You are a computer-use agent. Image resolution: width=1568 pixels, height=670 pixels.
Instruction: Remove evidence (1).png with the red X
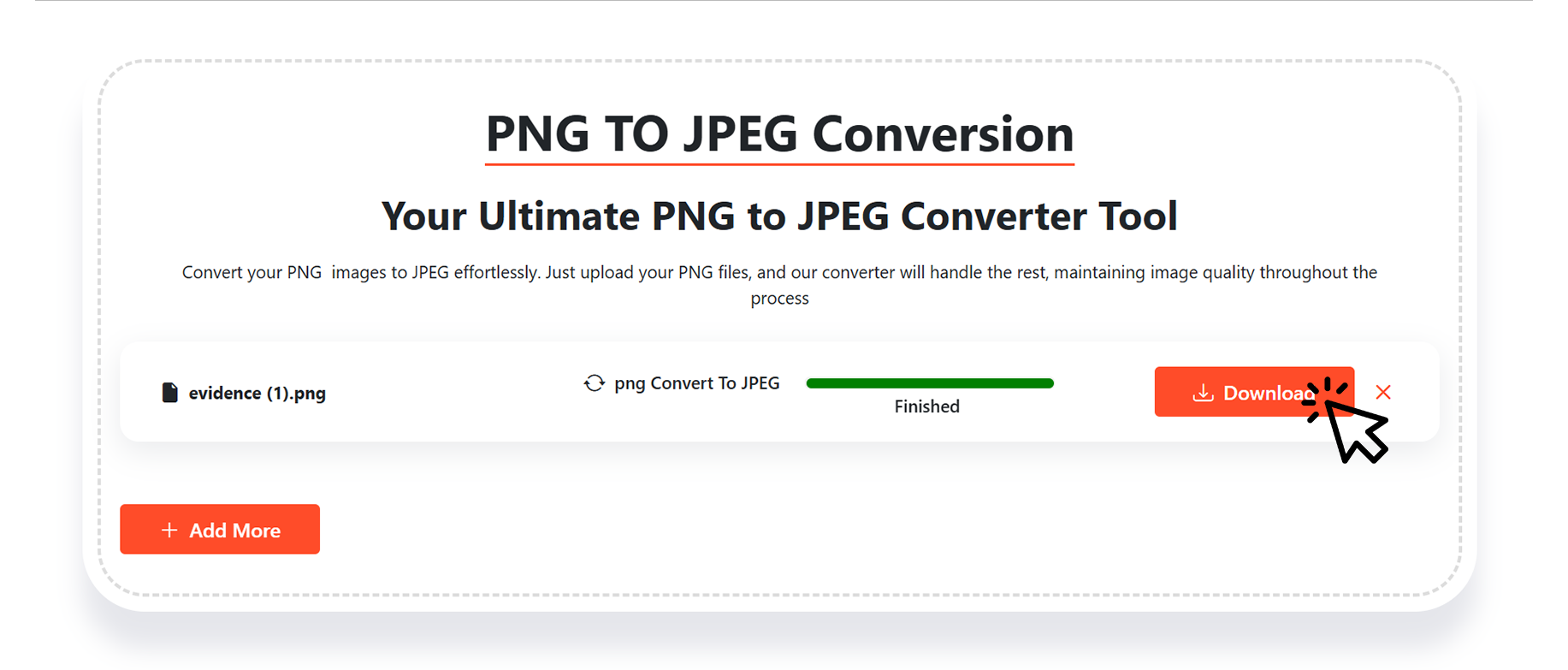pos(1383,392)
